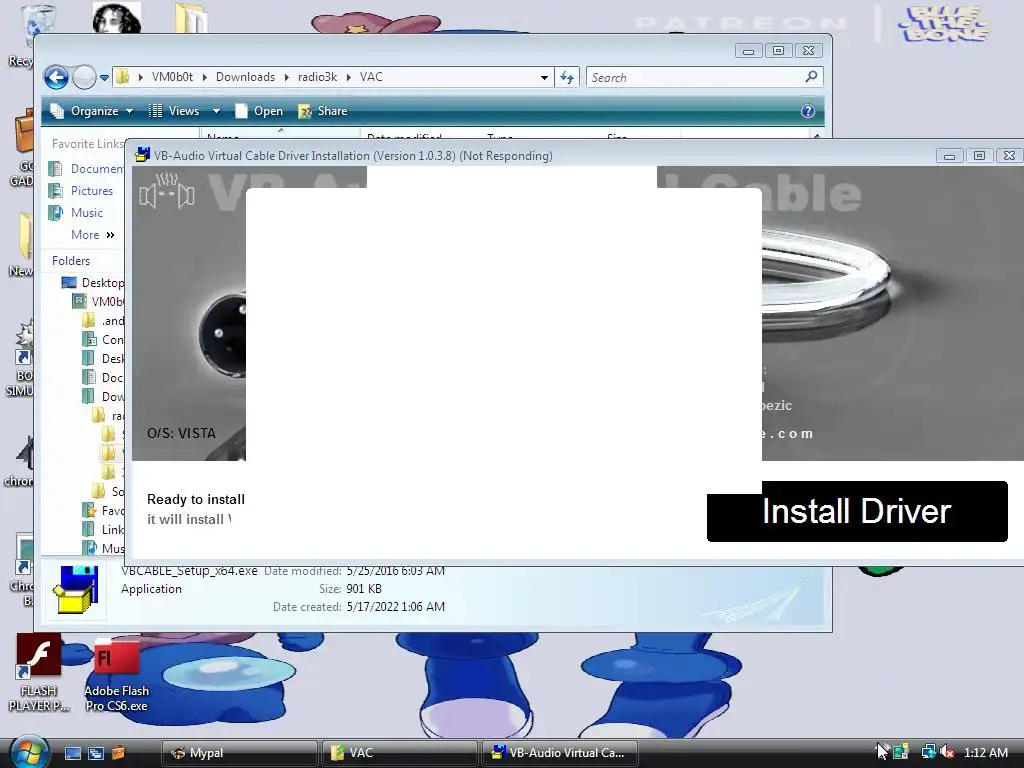Select the VAC breadcrumb in the address bar
The height and width of the screenshot is (768, 1024).
(371, 77)
